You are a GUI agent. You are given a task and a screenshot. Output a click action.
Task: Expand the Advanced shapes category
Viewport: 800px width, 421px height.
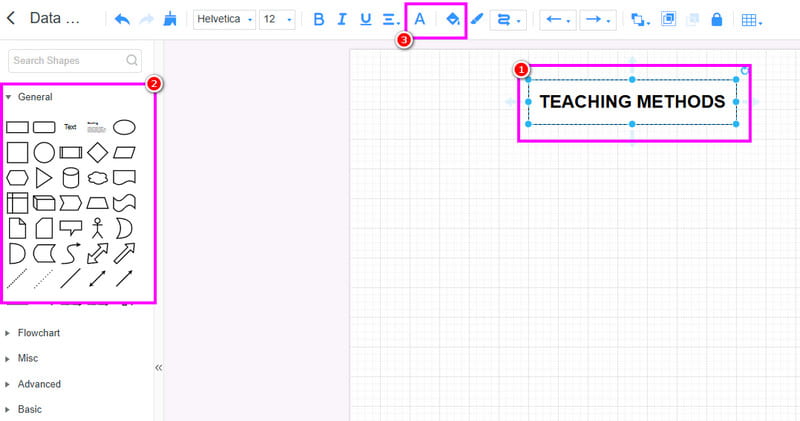click(39, 384)
